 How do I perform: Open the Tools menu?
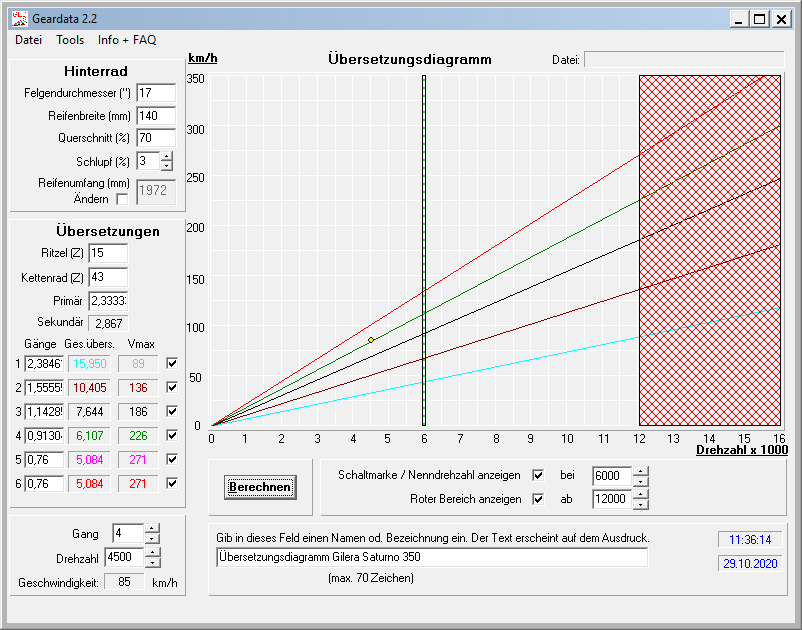[70, 40]
